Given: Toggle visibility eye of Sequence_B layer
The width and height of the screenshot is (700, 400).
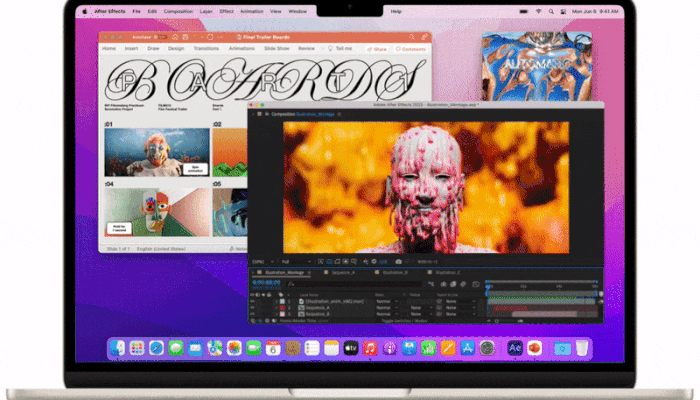Looking at the screenshot, I should pos(252,314).
